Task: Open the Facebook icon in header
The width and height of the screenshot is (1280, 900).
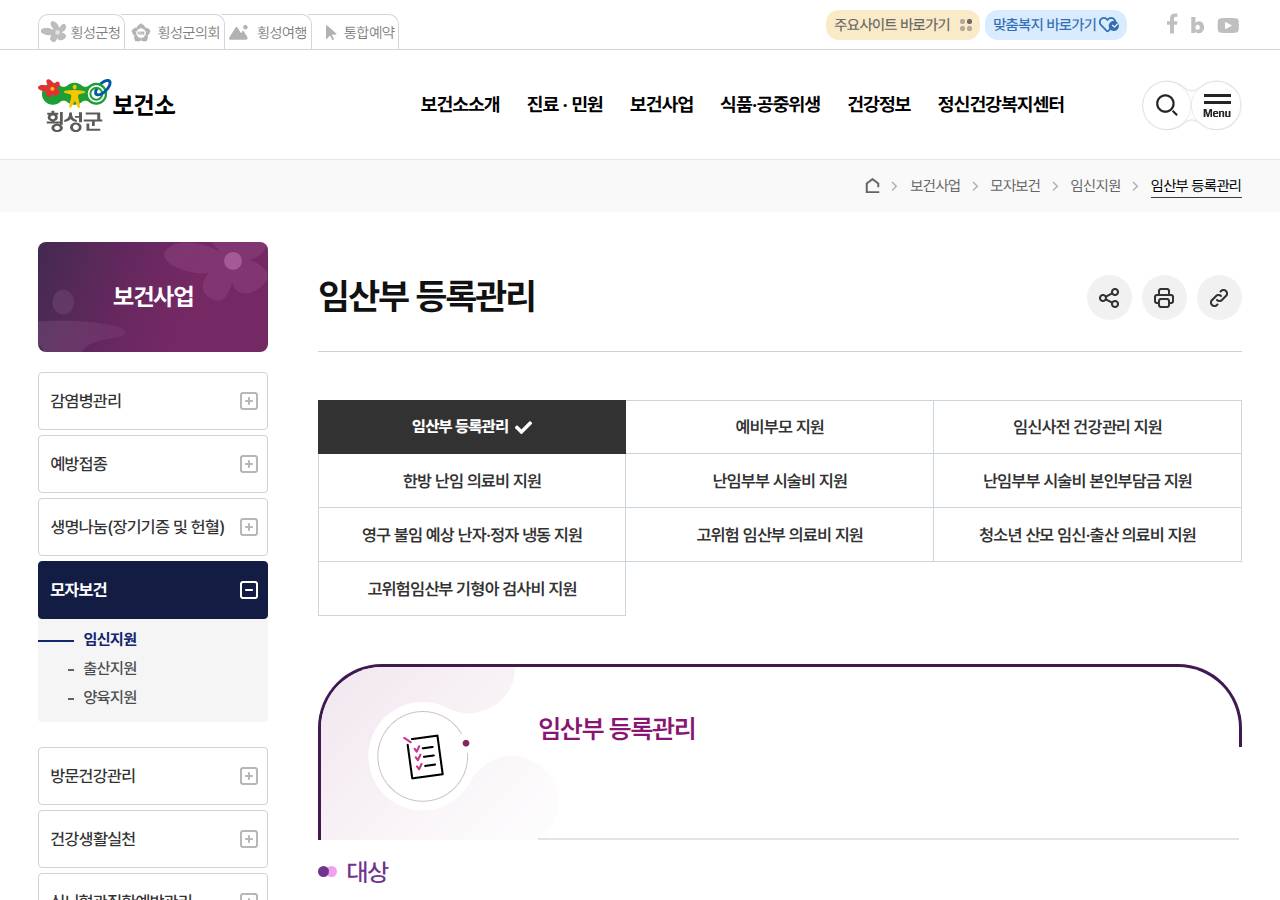Action: pyautogui.click(x=1172, y=25)
